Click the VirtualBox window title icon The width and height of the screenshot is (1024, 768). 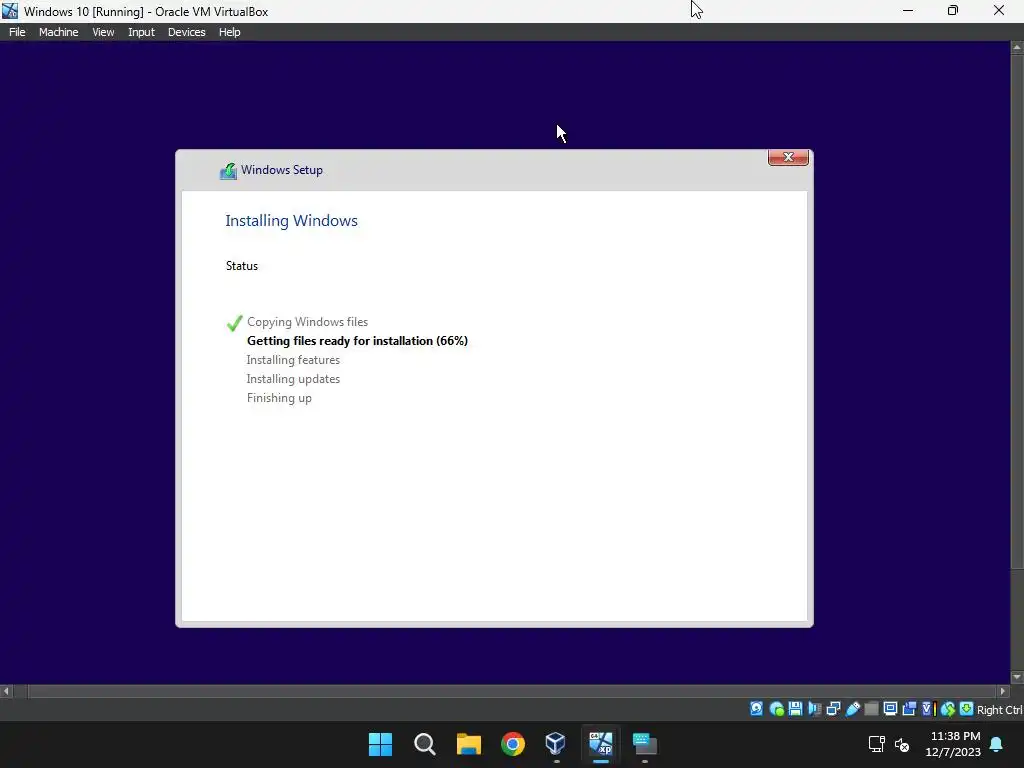pos(10,11)
